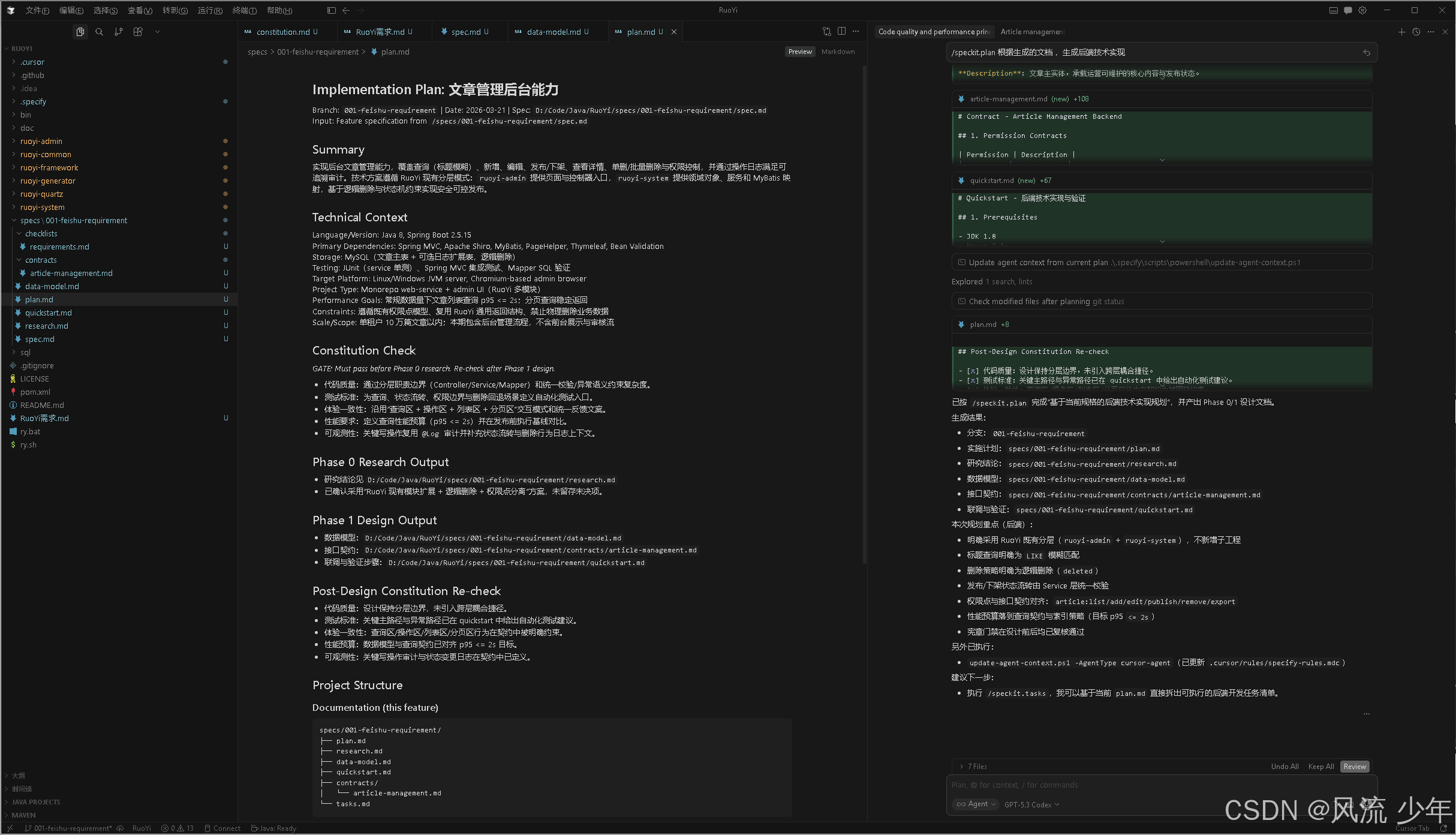
Task: Open chat history clock icon
Action: pyautogui.click(x=1416, y=32)
